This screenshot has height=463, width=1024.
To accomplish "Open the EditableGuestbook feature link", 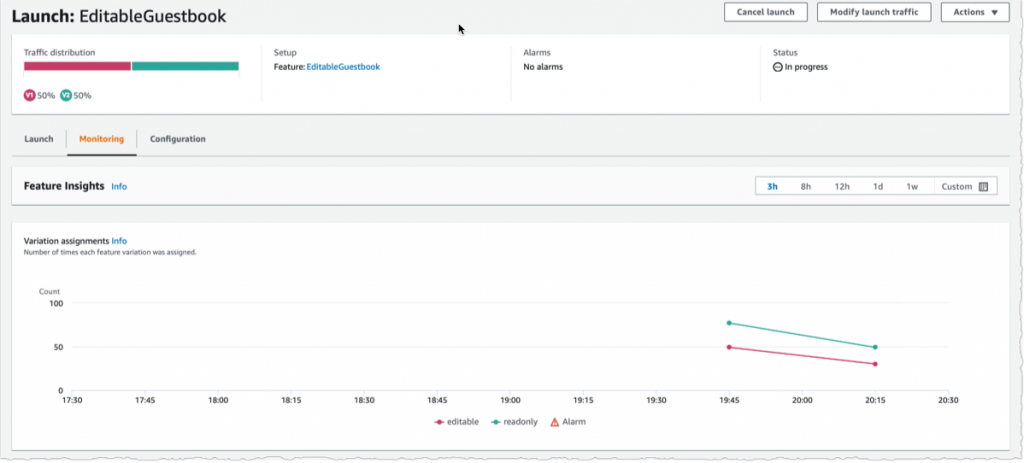I will point(343,67).
